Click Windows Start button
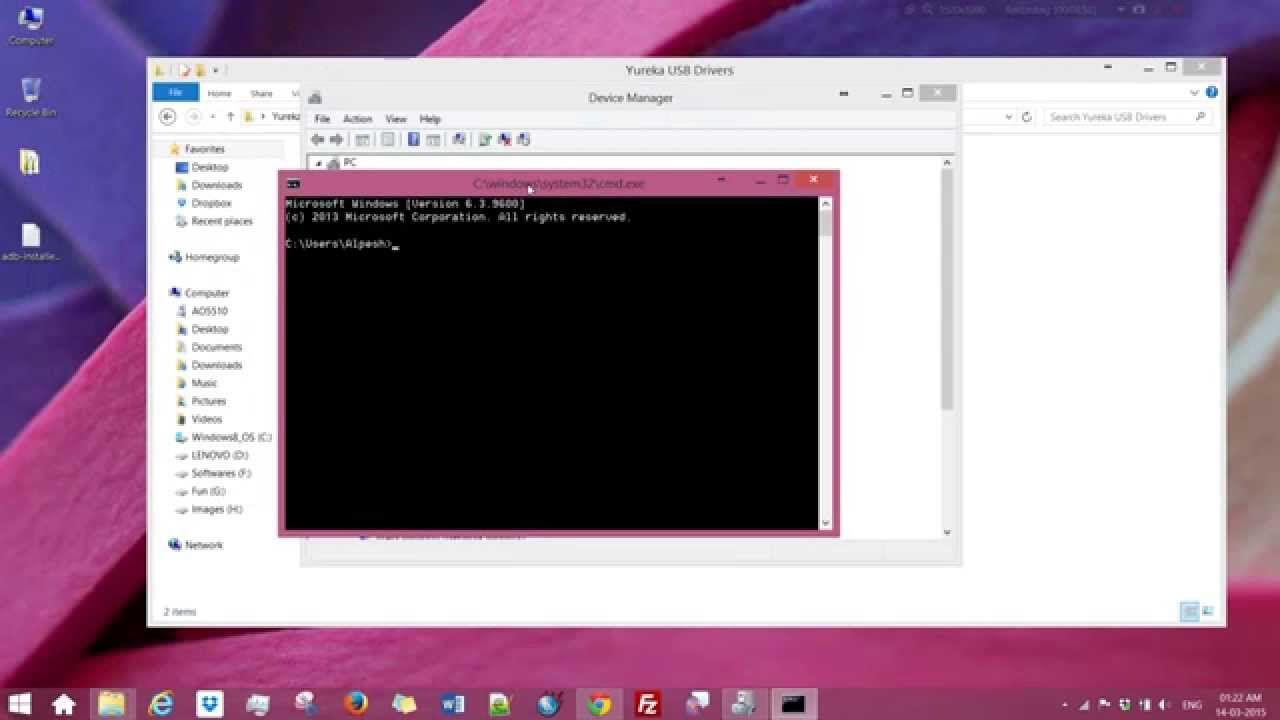 (x=18, y=704)
